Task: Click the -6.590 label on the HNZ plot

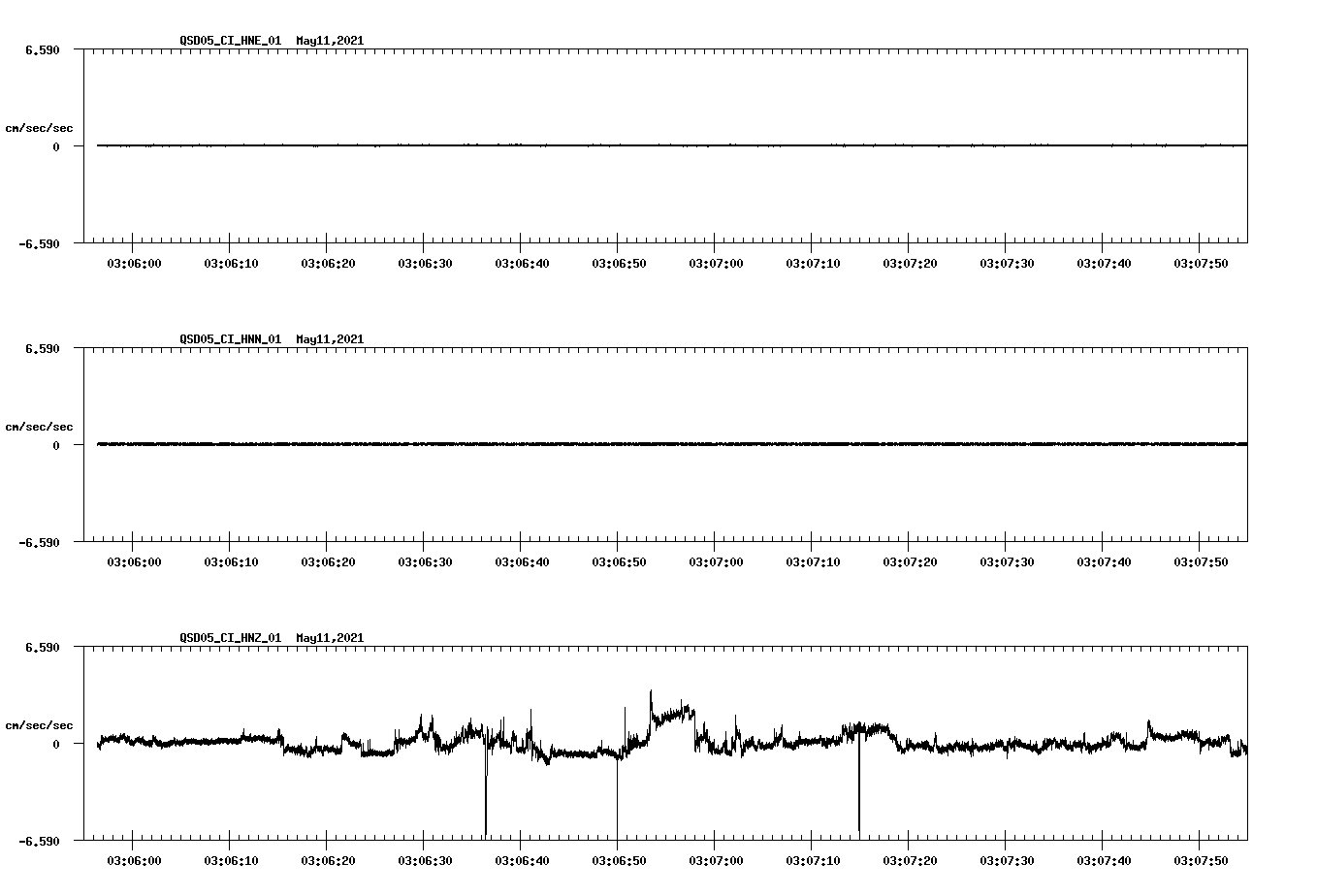Action: click(x=41, y=840)
